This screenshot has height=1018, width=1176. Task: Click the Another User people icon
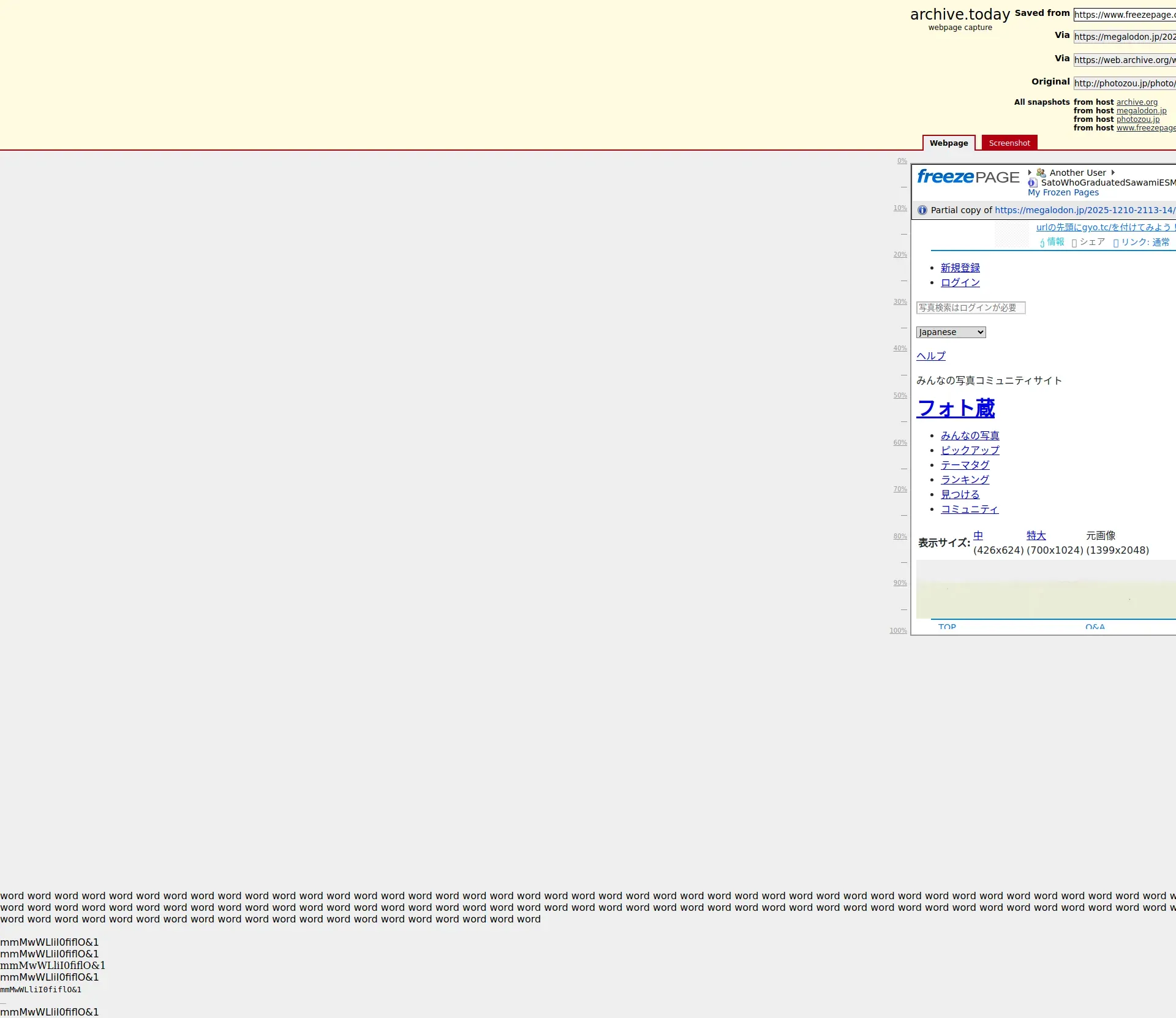[1041, 173]
